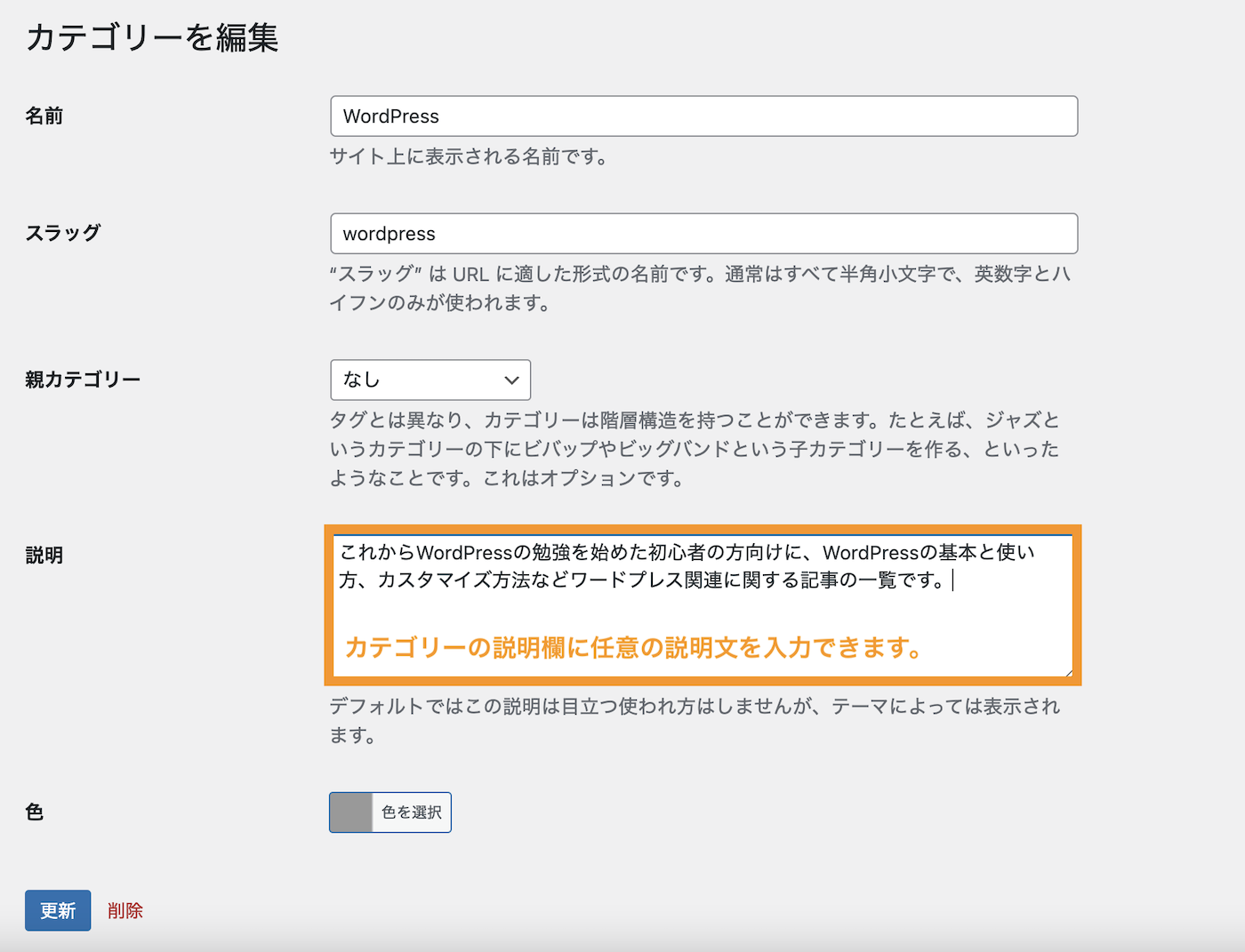Image resolution: width=1245 pixels, height=952 pixels.
Task: Click the blue 更新 button
Action: pos(58,910)
